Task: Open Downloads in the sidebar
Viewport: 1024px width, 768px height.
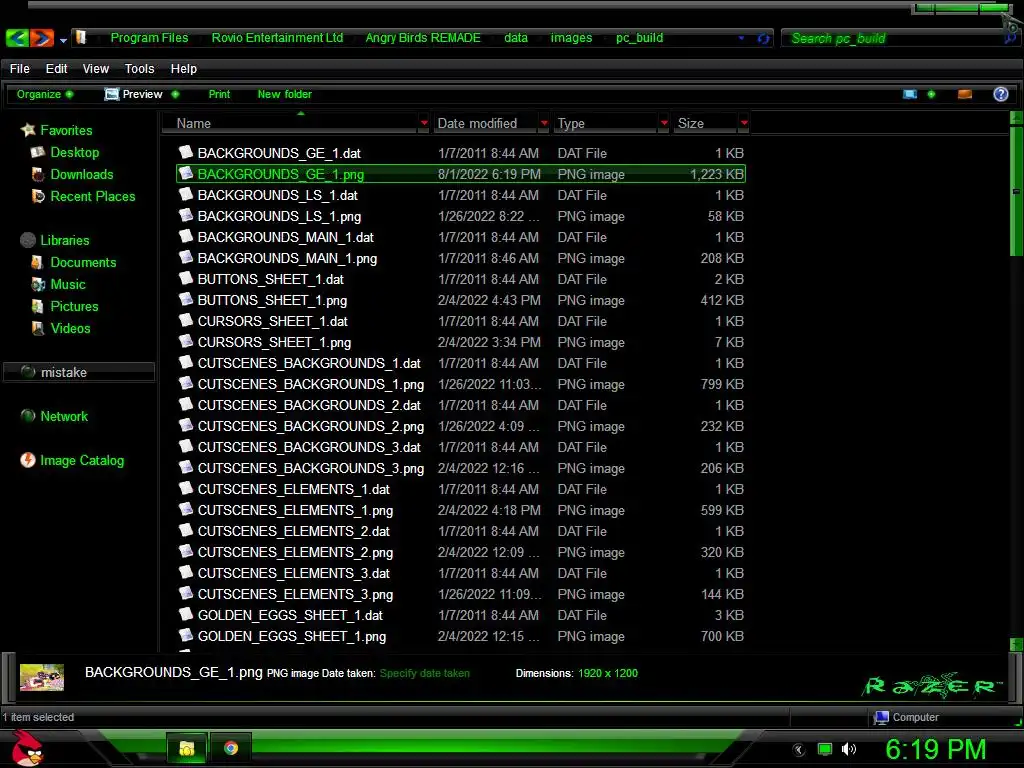Action: click(82, 174)
